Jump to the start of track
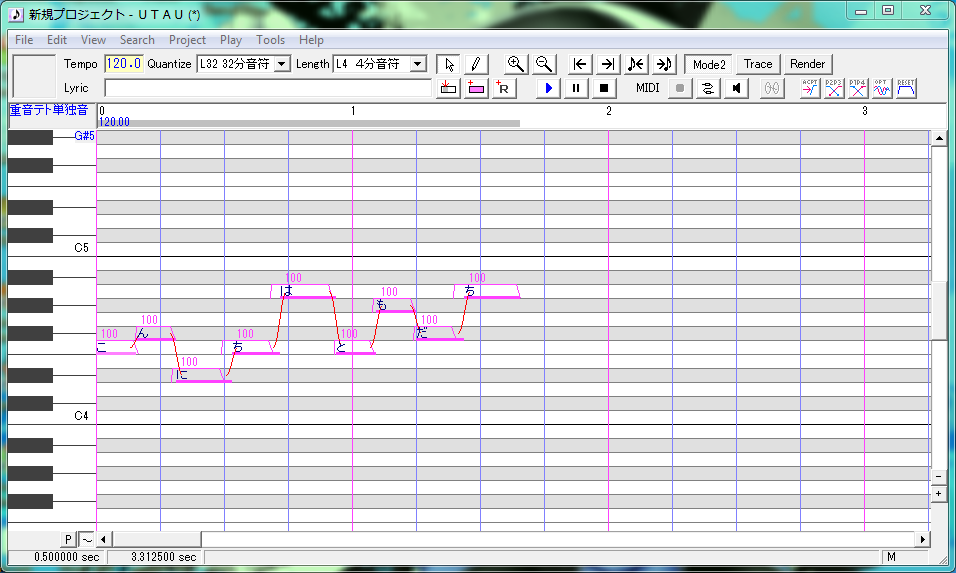This screenshot has height=573, width=956. 580,64
